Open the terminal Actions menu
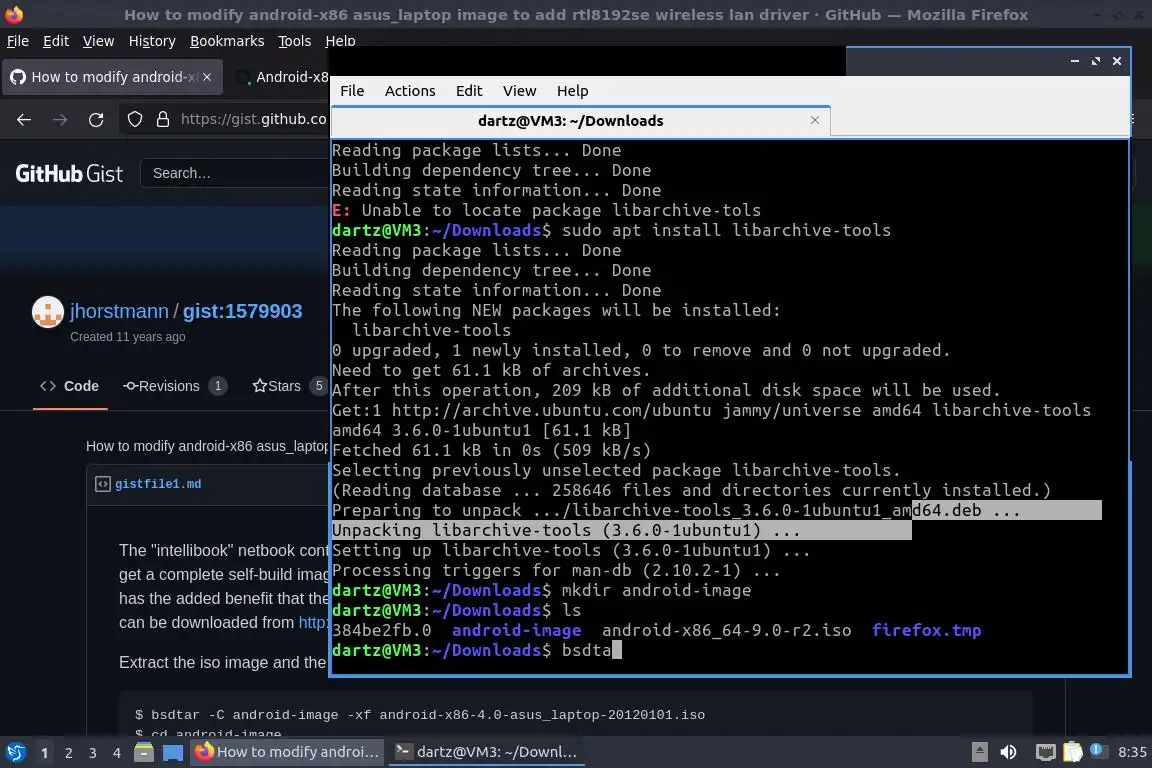 coord(410,90)
